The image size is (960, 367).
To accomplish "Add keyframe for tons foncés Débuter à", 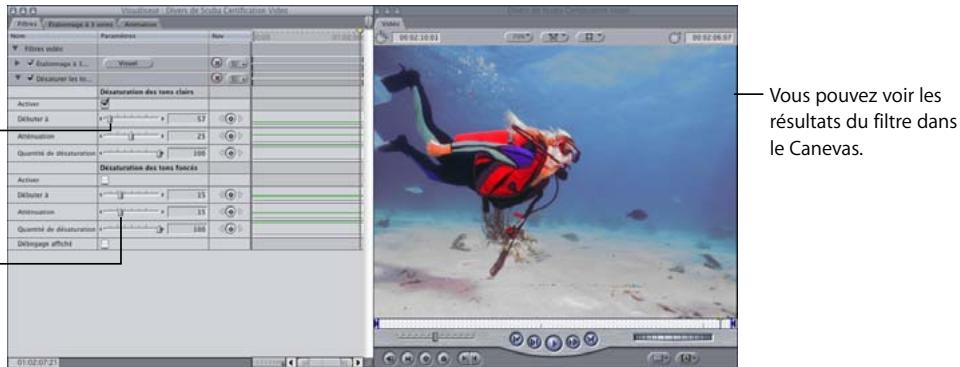I will click(231, 195).
